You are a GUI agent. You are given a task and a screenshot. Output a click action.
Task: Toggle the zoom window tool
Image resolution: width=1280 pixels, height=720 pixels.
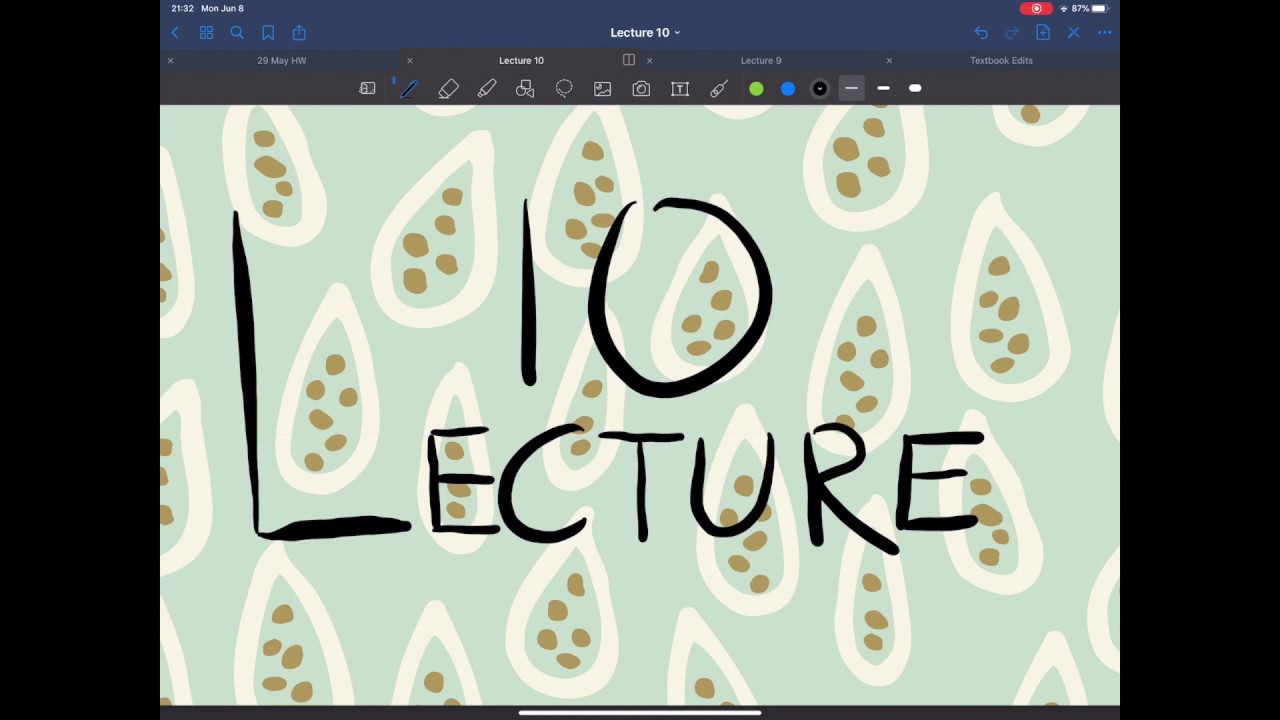click(x=367, y=89)
